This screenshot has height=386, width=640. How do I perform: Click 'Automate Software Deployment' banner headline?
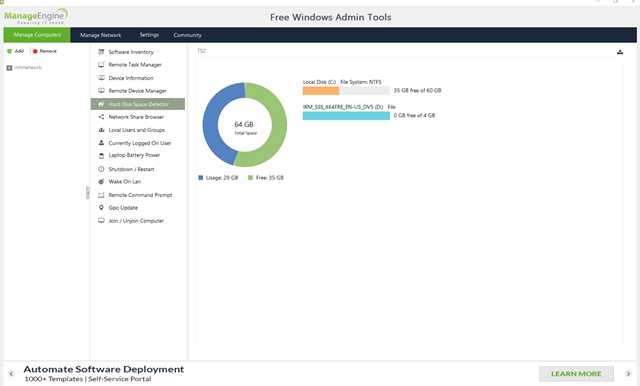[x=104, y=369]
